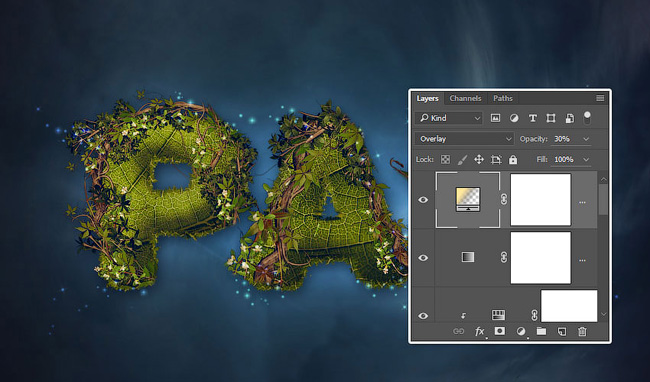Select the Layers tab

[427, 98]
